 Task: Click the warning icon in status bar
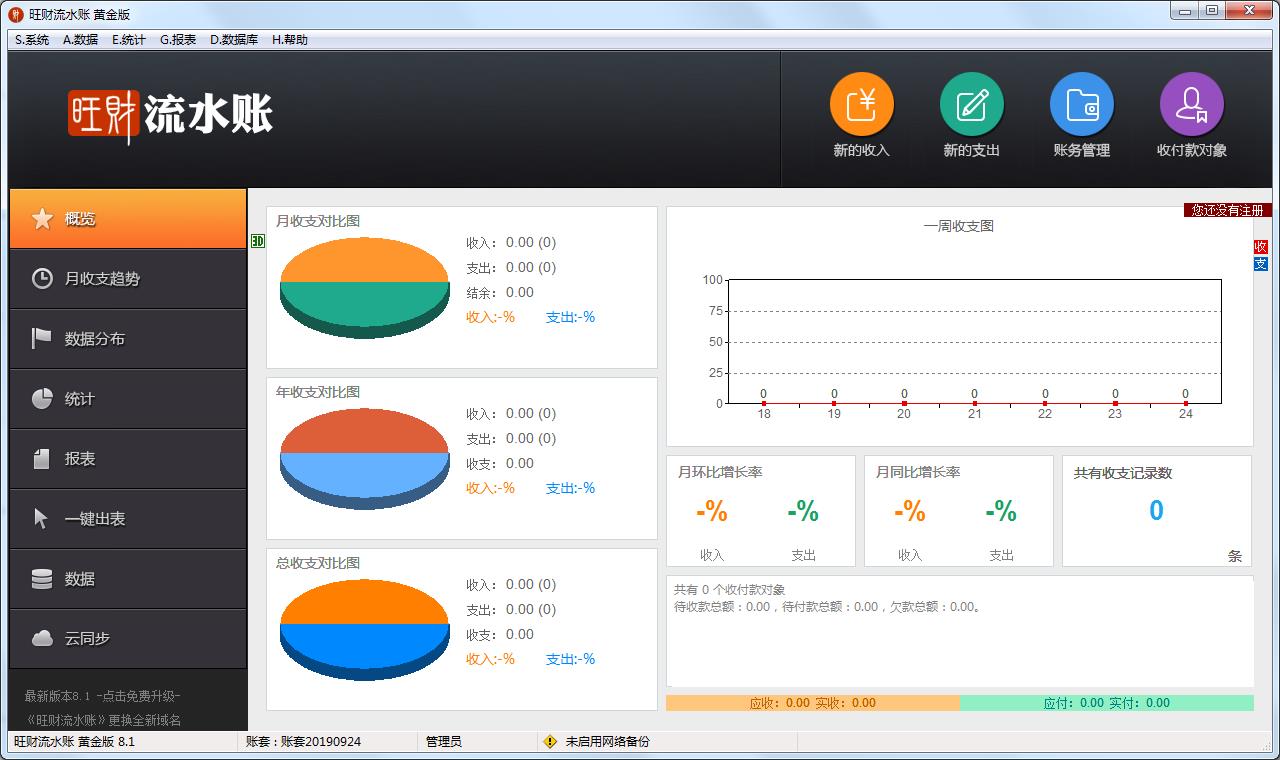point(550,742)
